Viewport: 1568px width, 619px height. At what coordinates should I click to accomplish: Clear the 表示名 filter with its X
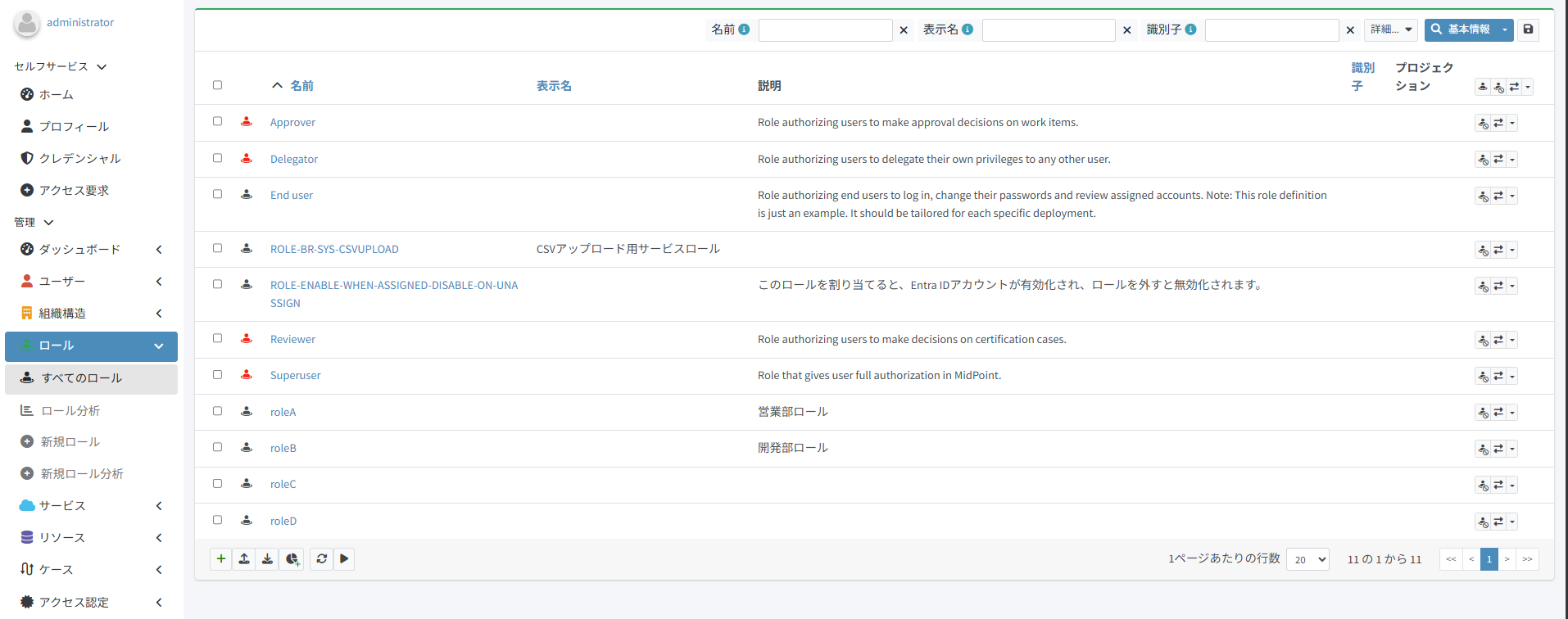(1127, 30)
